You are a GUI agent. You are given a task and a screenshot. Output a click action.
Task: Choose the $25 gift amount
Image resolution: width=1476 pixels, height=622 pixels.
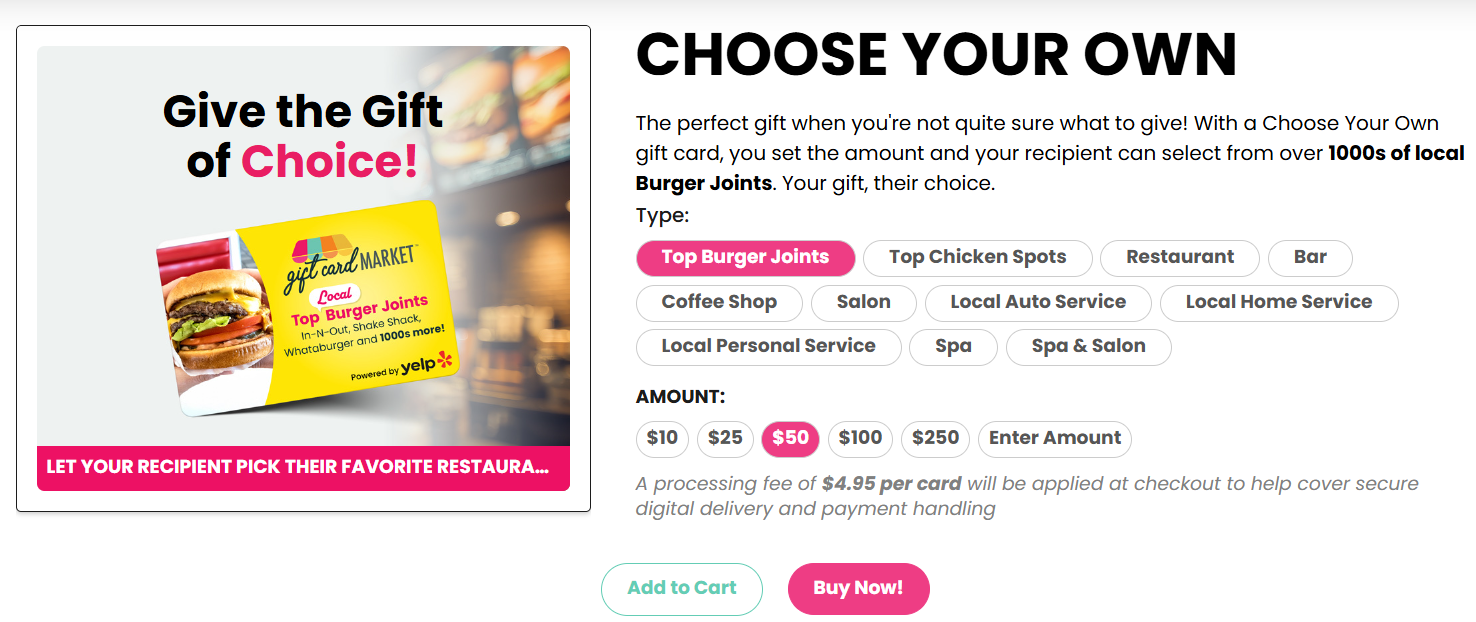click(725, 439)
